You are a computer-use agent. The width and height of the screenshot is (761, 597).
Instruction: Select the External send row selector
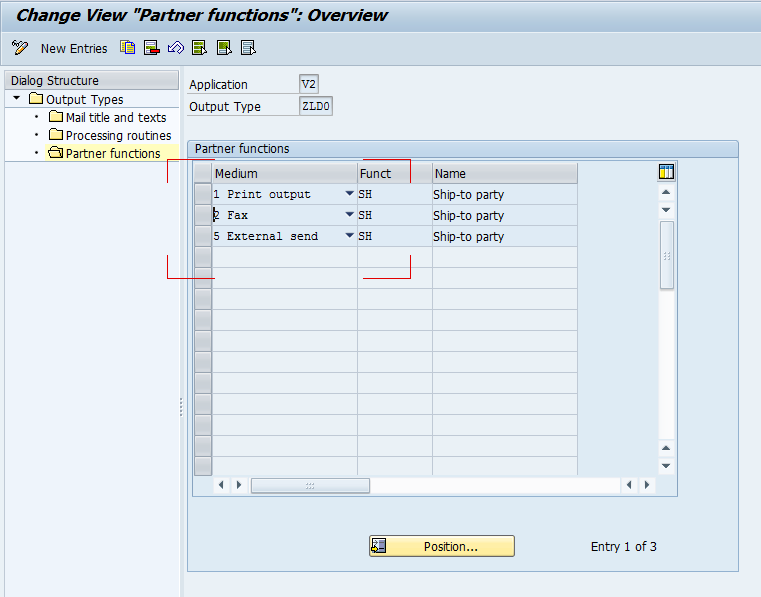203,236
